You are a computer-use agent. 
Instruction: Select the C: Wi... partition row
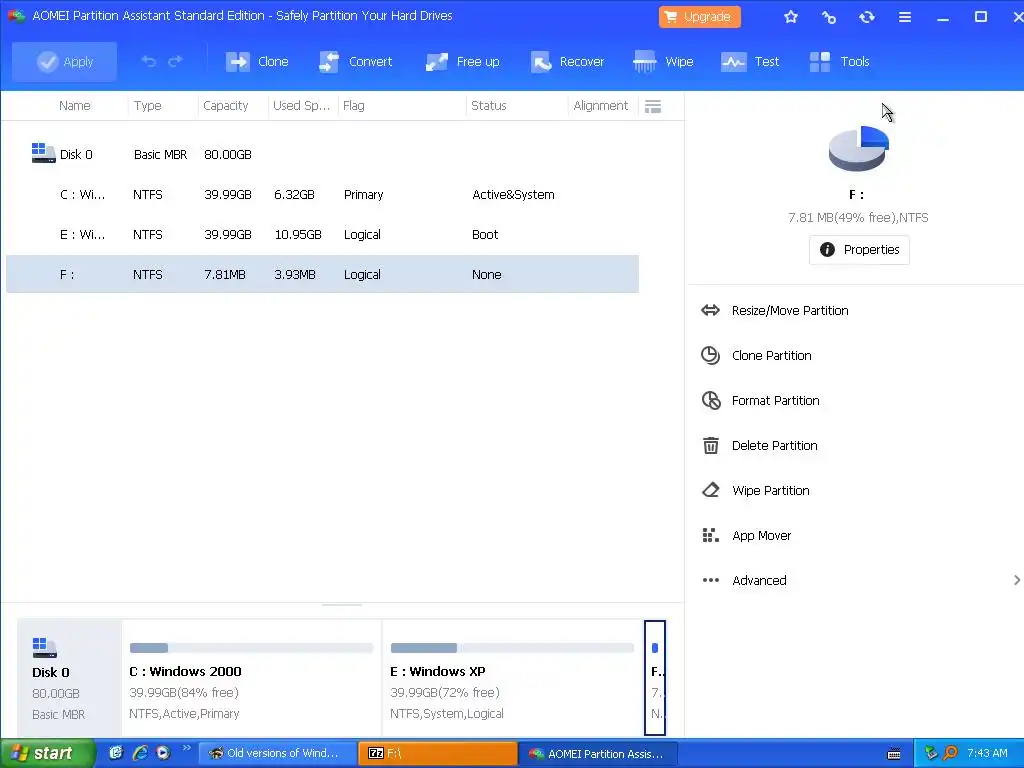tap(323, 195)
